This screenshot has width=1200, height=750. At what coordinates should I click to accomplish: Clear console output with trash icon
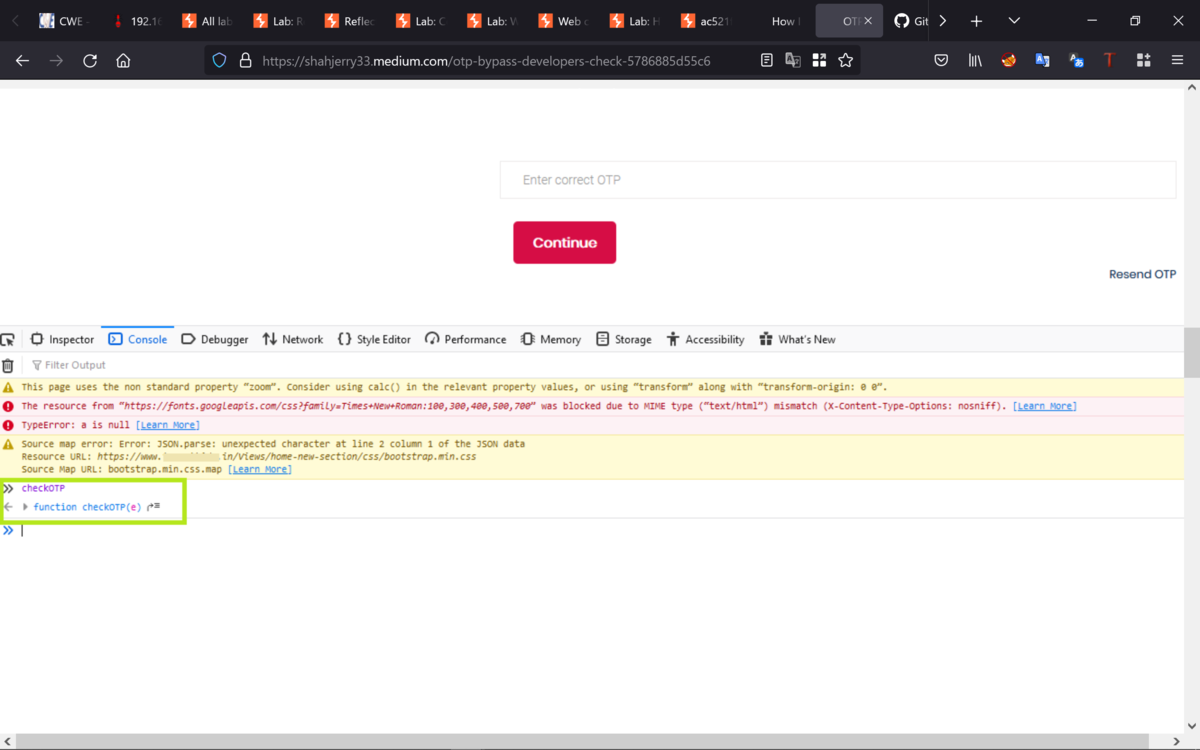tap(8, 366)
